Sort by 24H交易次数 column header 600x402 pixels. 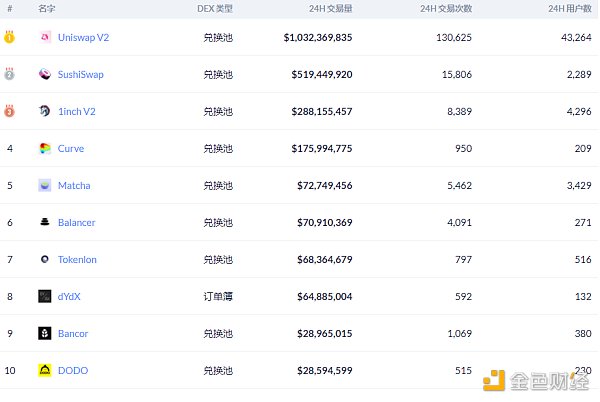(446, 8)
